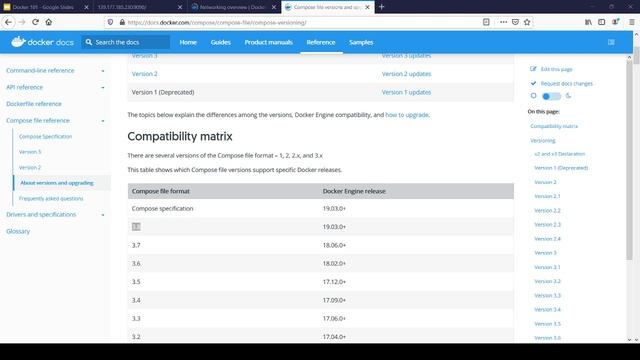This screenshot has width=640, height=360.
Task: Click the Docker docs whale logo
Action: (18, 42)
